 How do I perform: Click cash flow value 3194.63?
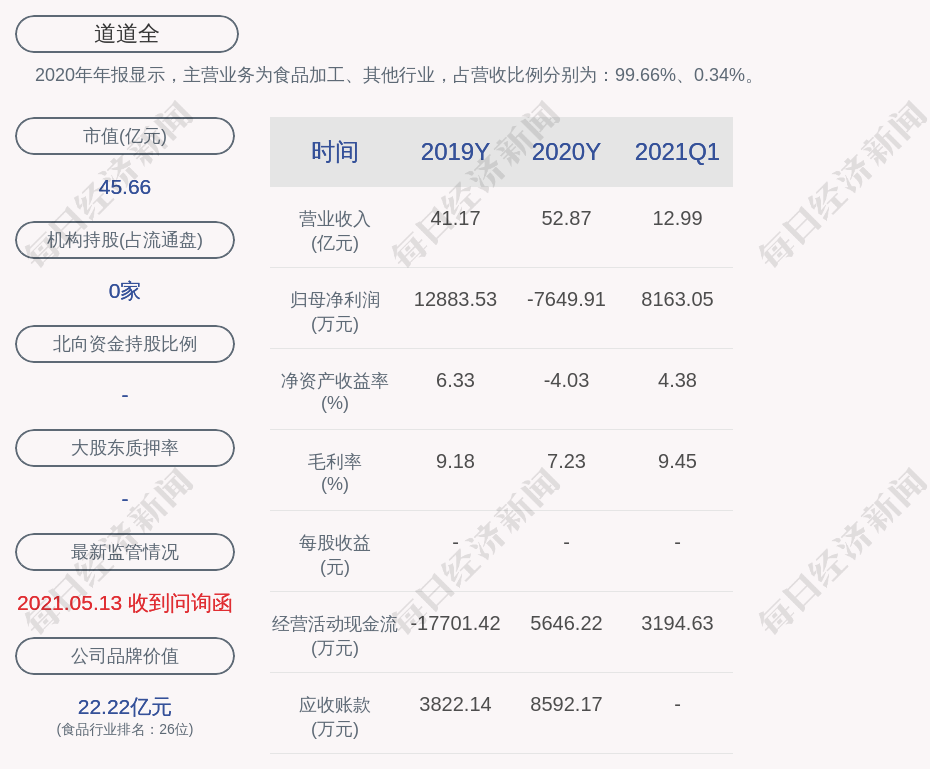677,623
